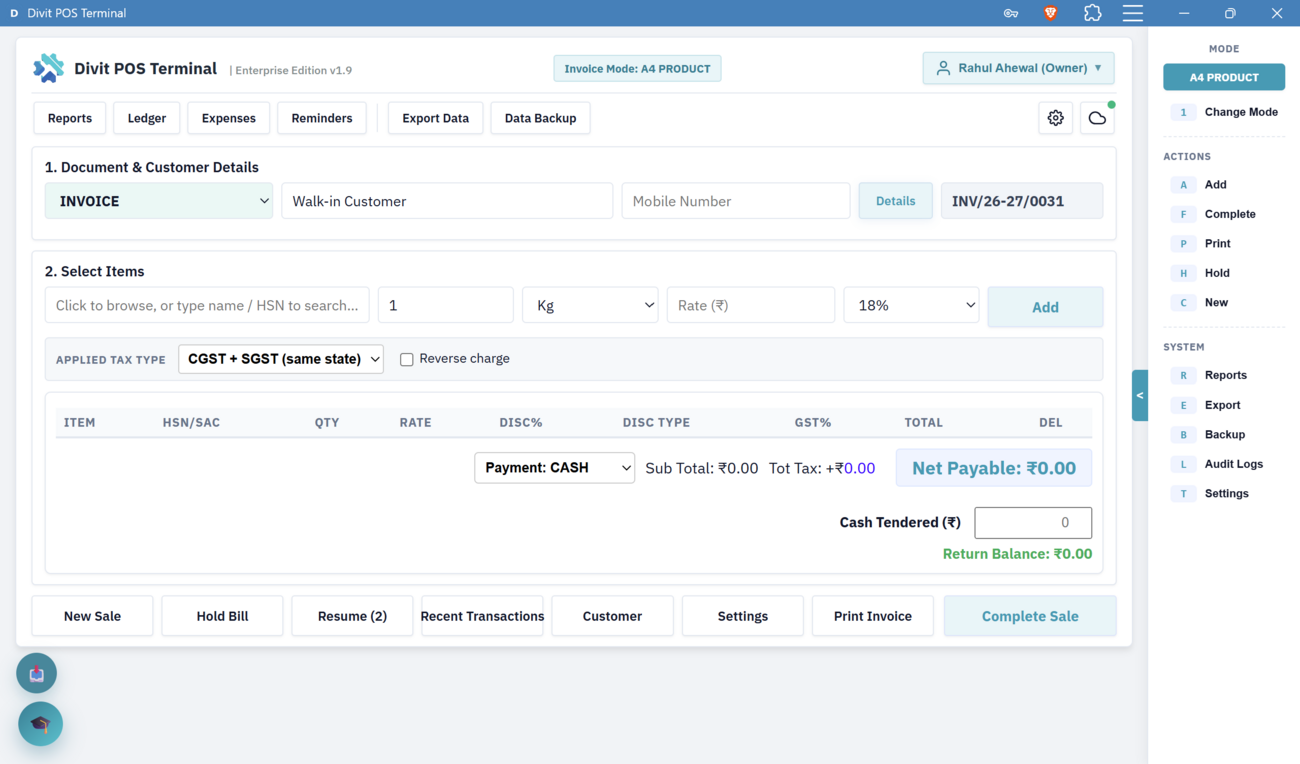The height and width of the screenshot is (764, 1300).
Task: Open the graduation cap tutorial icon
Action: 41,724
